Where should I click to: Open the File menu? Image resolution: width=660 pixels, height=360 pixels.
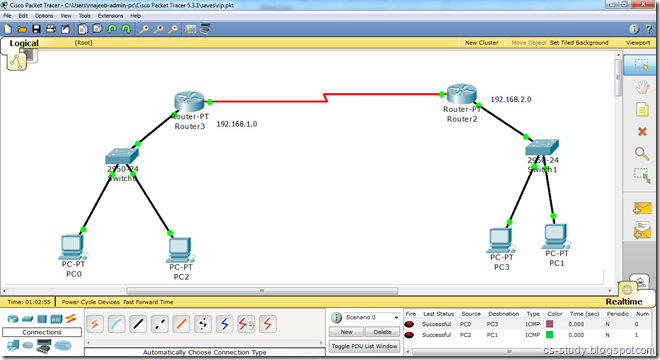tap(7, 16)
